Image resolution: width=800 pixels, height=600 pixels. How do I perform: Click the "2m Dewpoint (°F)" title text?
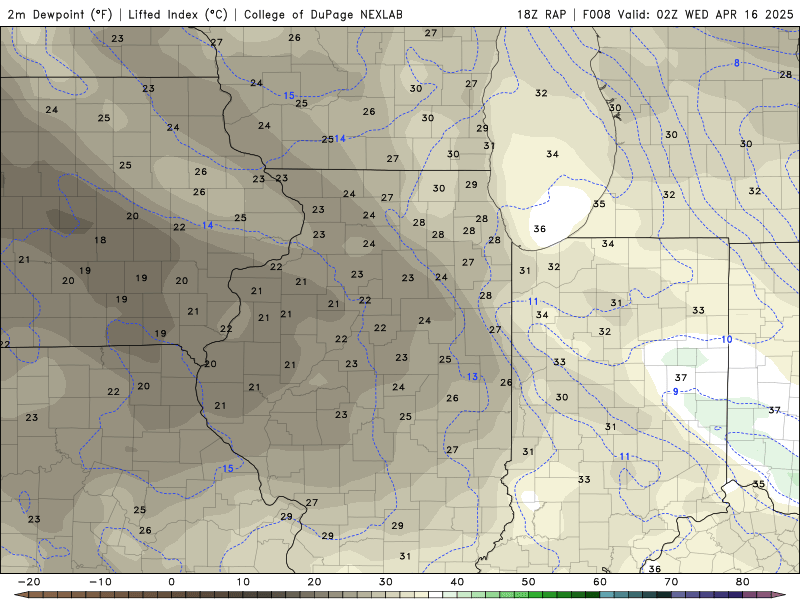click(x=60, y=14)
